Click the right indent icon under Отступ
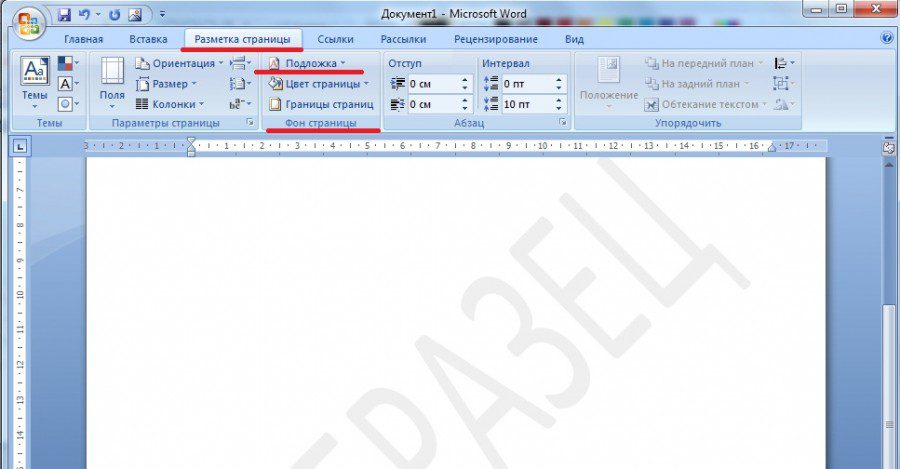 point(397,104)
